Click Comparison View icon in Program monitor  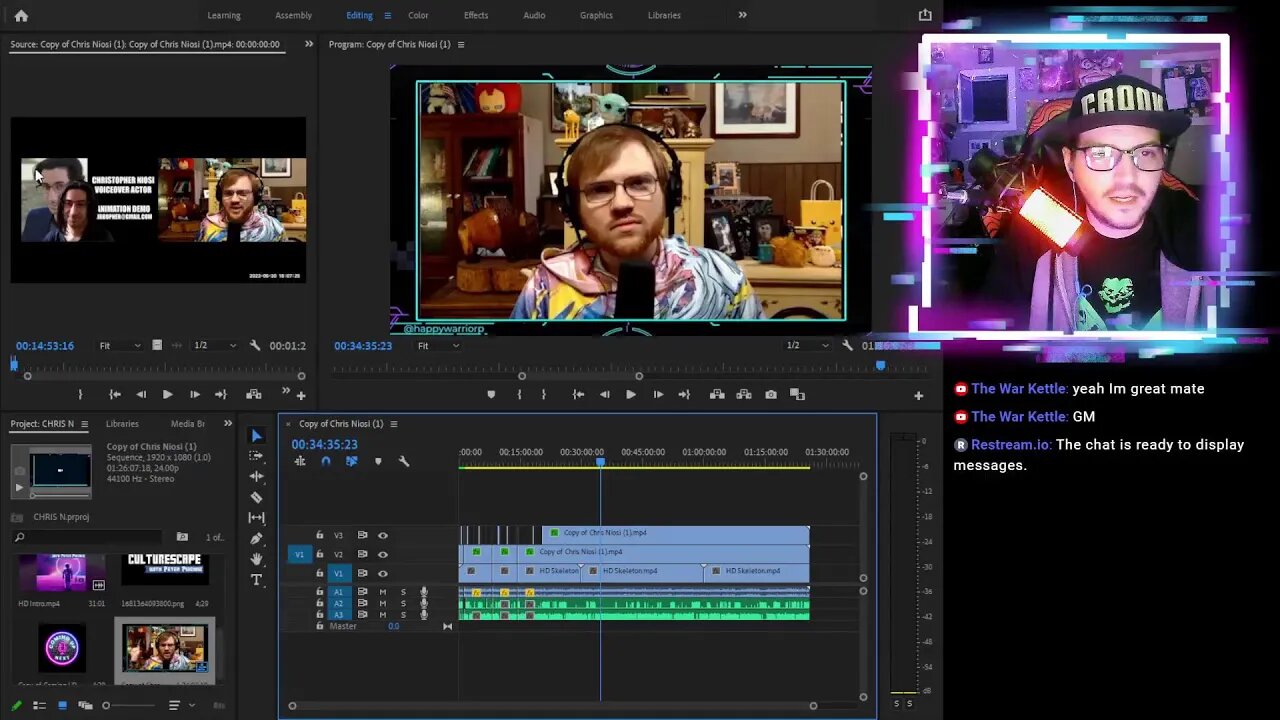797,395
